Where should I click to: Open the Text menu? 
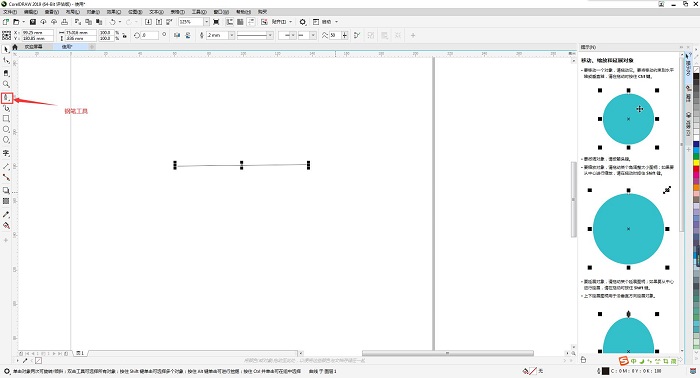tap(156, 12)
